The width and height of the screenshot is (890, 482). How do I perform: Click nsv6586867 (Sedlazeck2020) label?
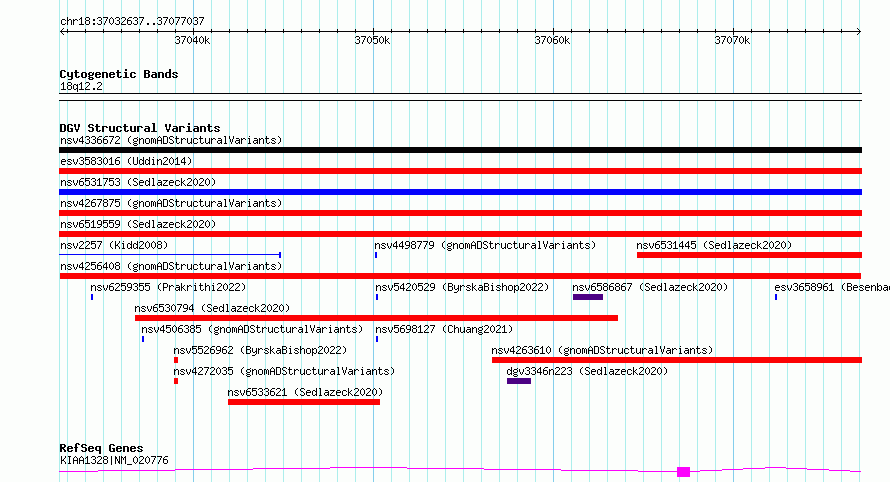tap(650, 287)
